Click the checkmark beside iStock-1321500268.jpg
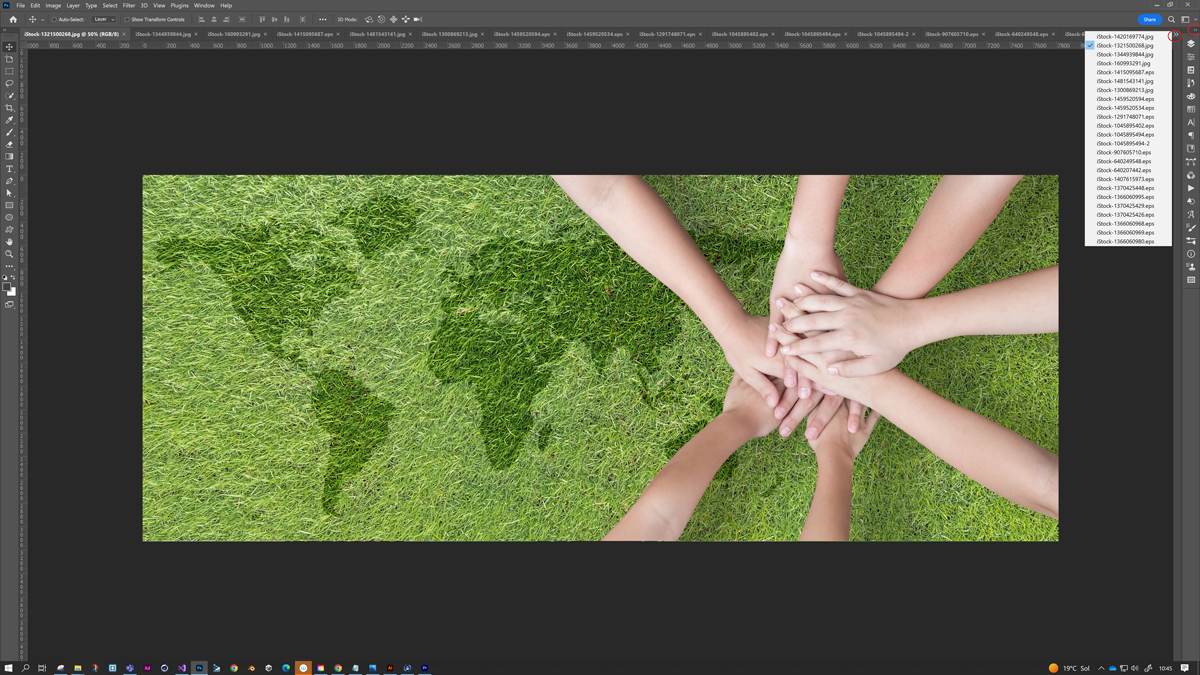 1089,46
